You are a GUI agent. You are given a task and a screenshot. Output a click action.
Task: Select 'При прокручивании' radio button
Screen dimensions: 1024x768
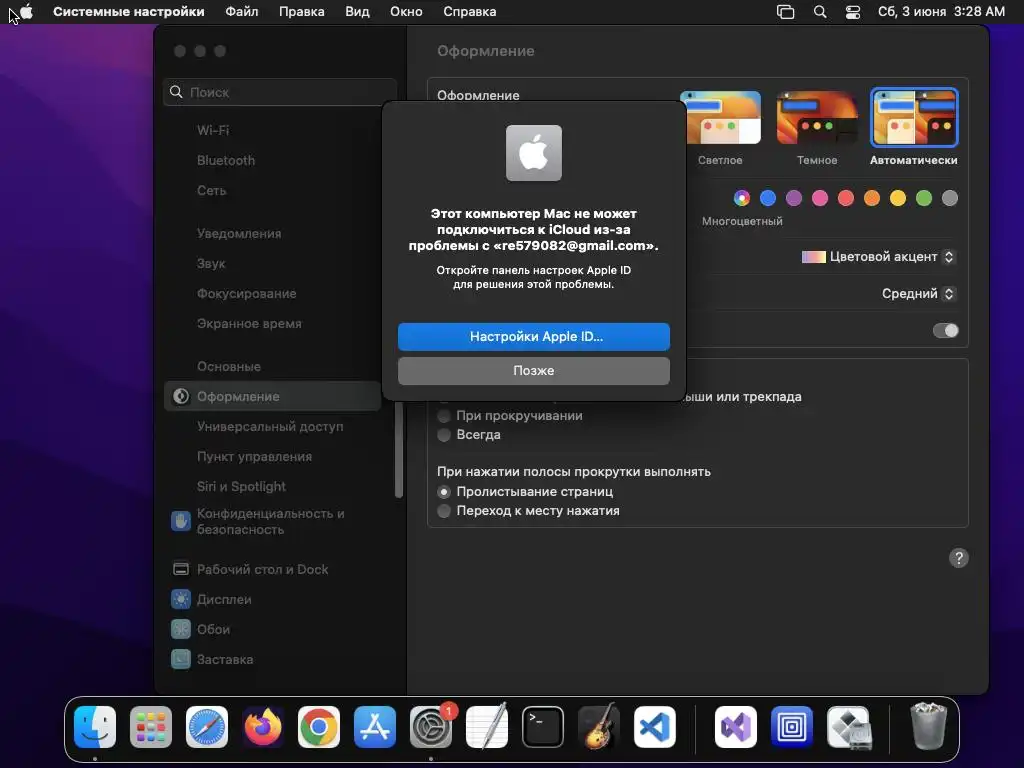point(444,416)
